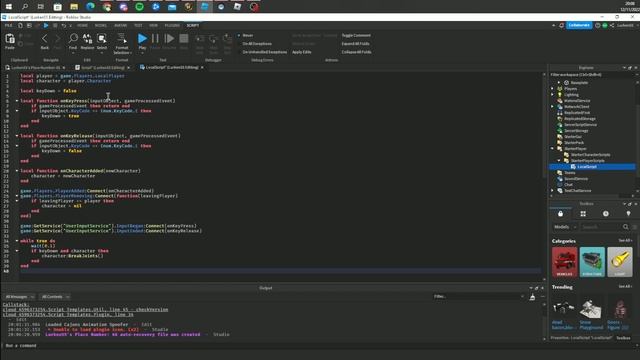
Task: Close the LocalScript document tab
Action: click(202, 67)
